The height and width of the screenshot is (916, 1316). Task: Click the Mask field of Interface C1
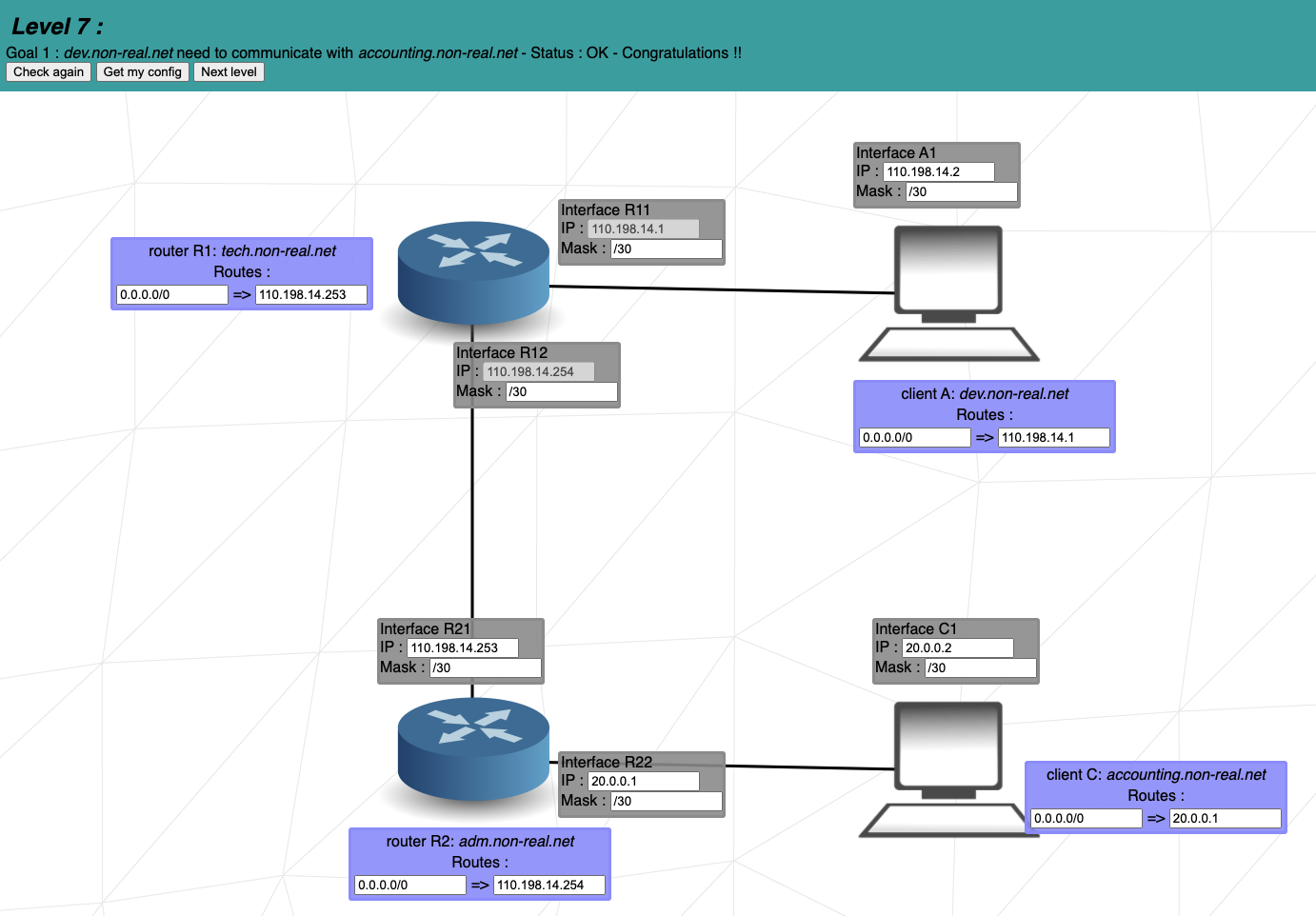[980, 667]
